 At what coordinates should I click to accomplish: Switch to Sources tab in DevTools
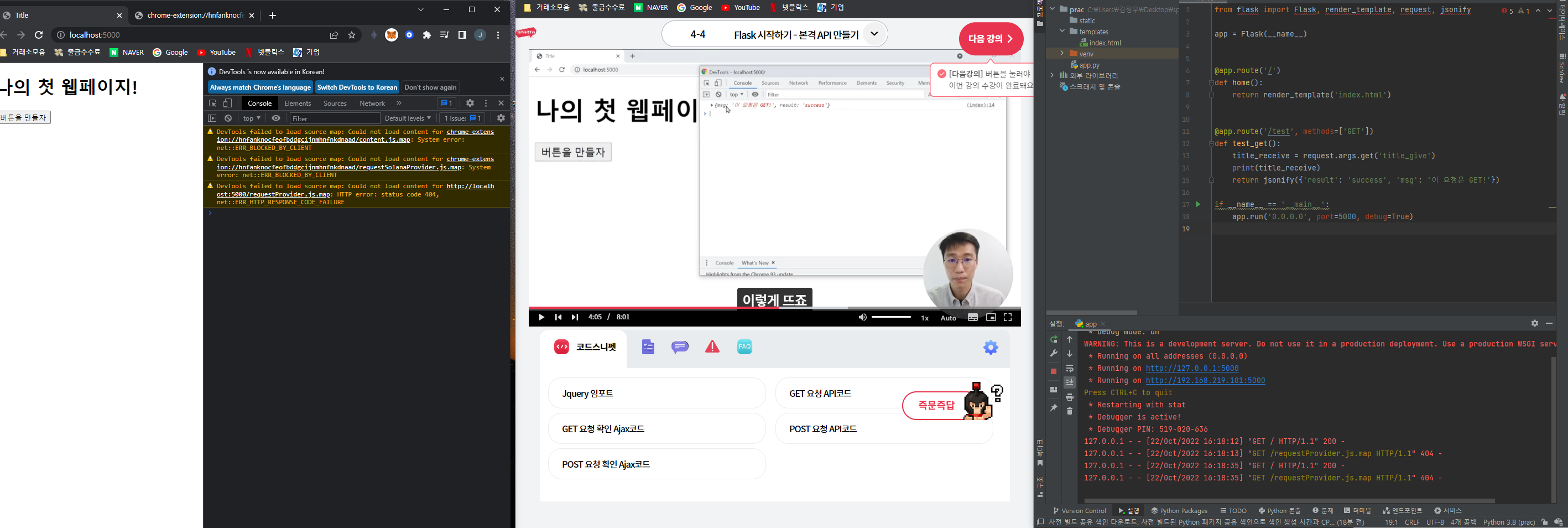coord(335,103)
